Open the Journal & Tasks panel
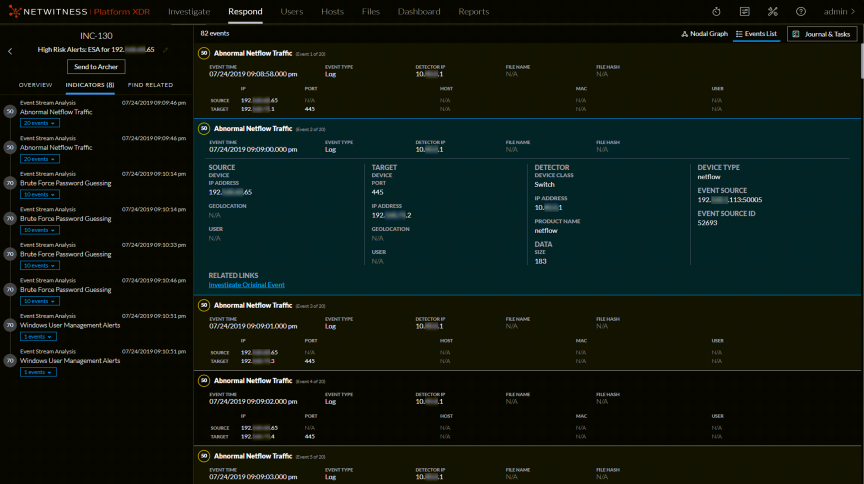This screenshot has height=484, width=864. (822, 34)
